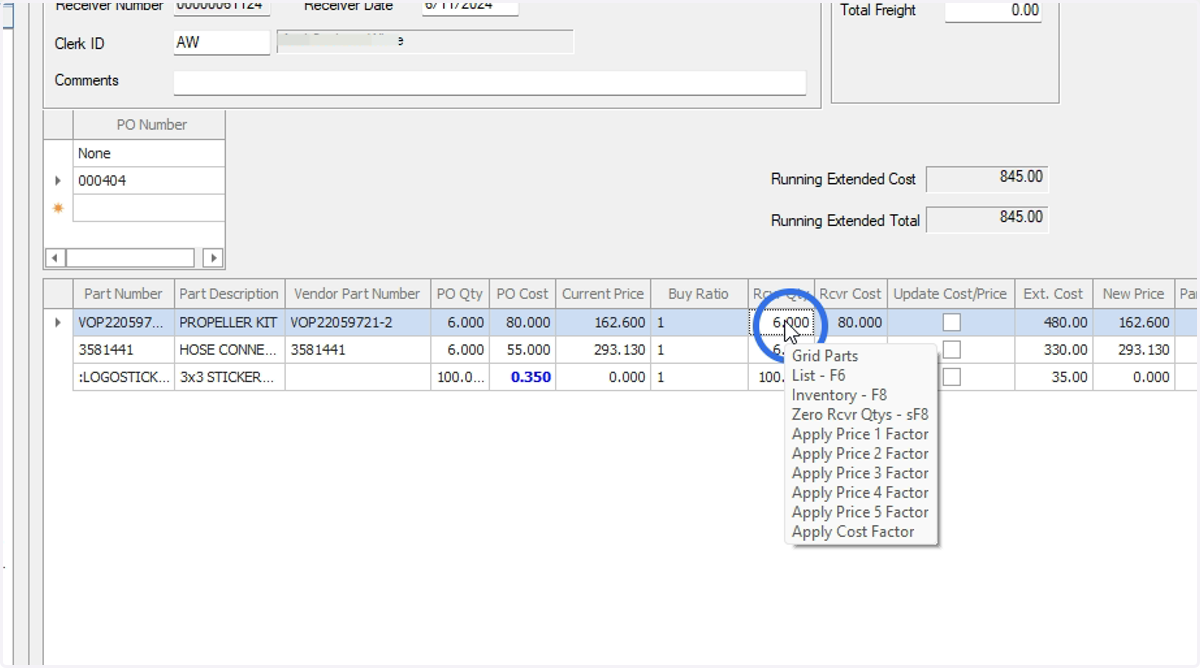The height and width of the screenshot is (668, 1200).
Task: Click Ext. Cost 480.00 cell
Action: pos(1053,323)
